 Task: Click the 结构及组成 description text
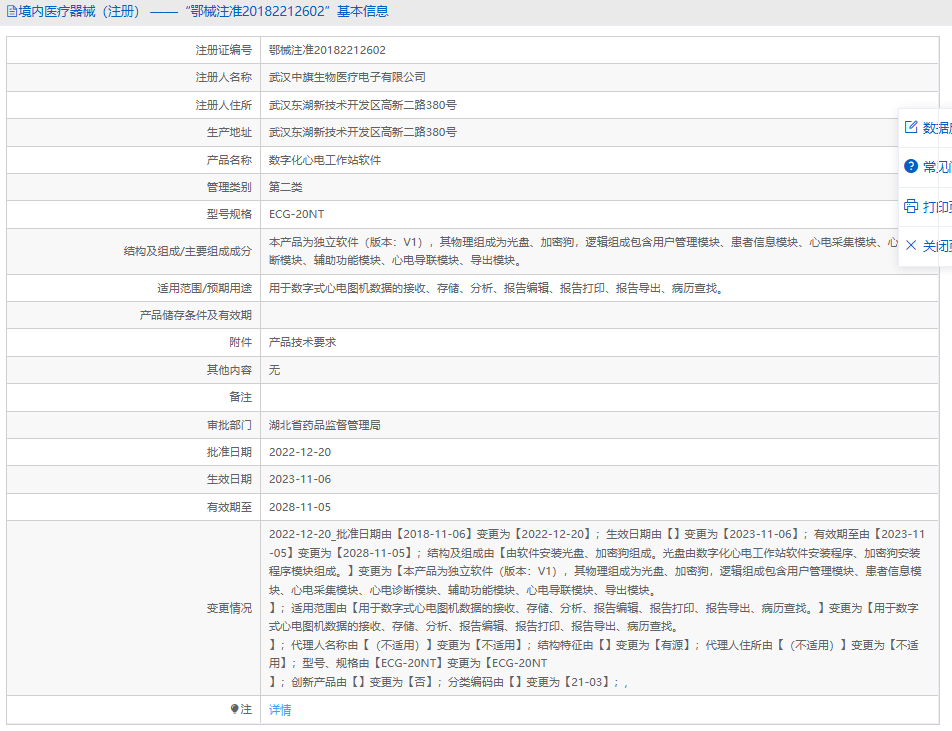583,251
